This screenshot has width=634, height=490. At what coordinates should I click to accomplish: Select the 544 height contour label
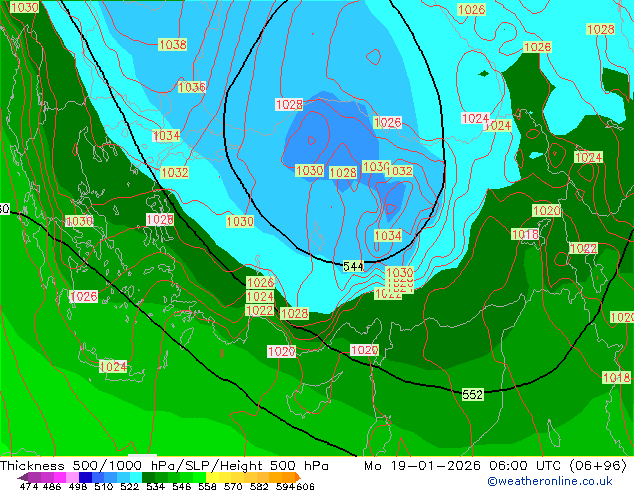click(353, 266)
